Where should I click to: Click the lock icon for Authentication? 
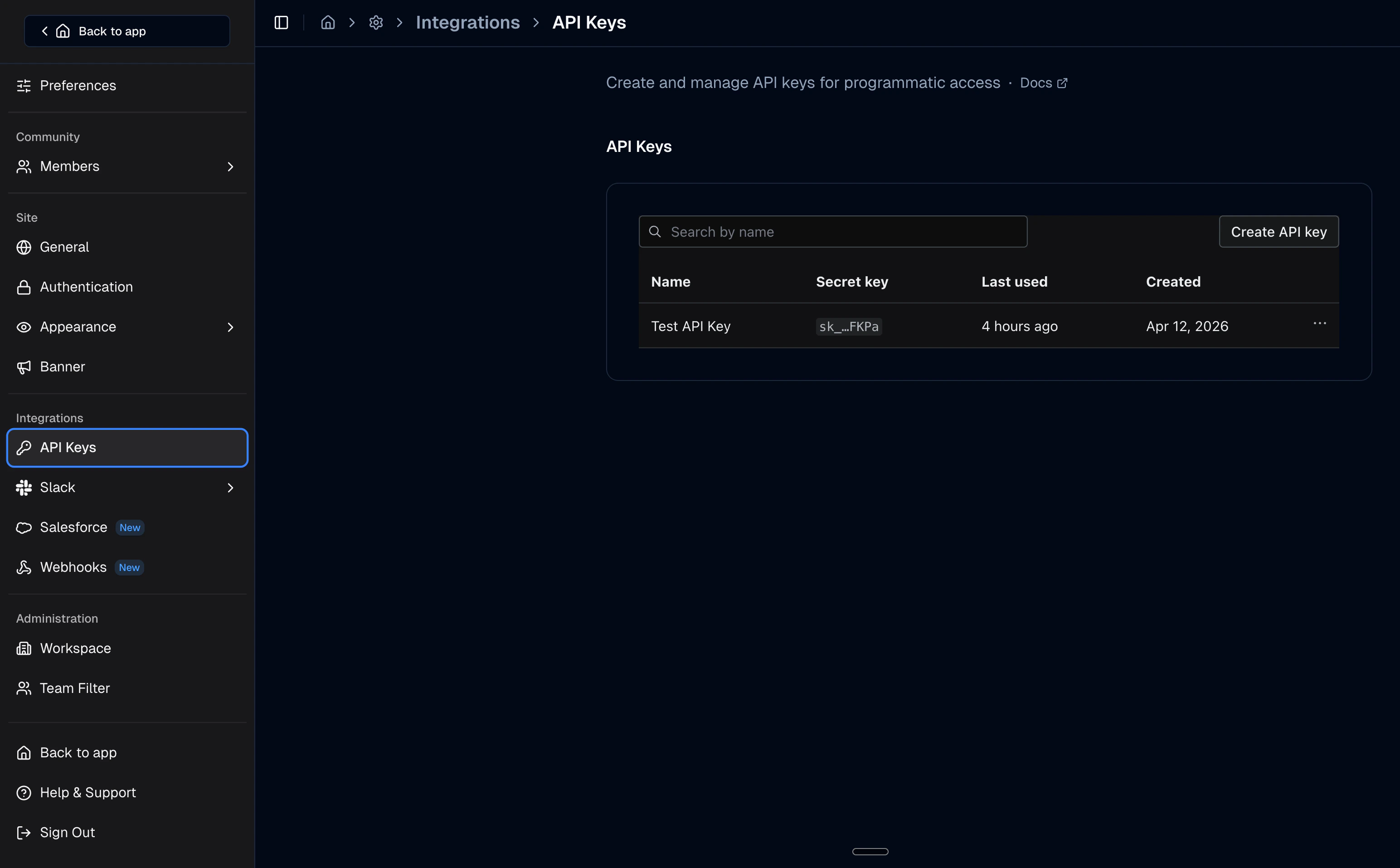tap(24, 287)
